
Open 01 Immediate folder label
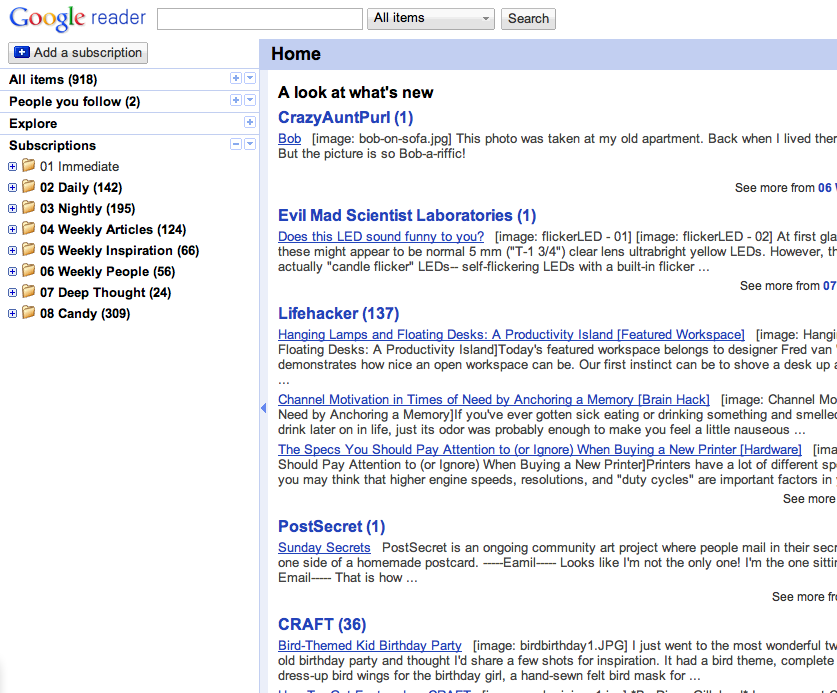80,167
